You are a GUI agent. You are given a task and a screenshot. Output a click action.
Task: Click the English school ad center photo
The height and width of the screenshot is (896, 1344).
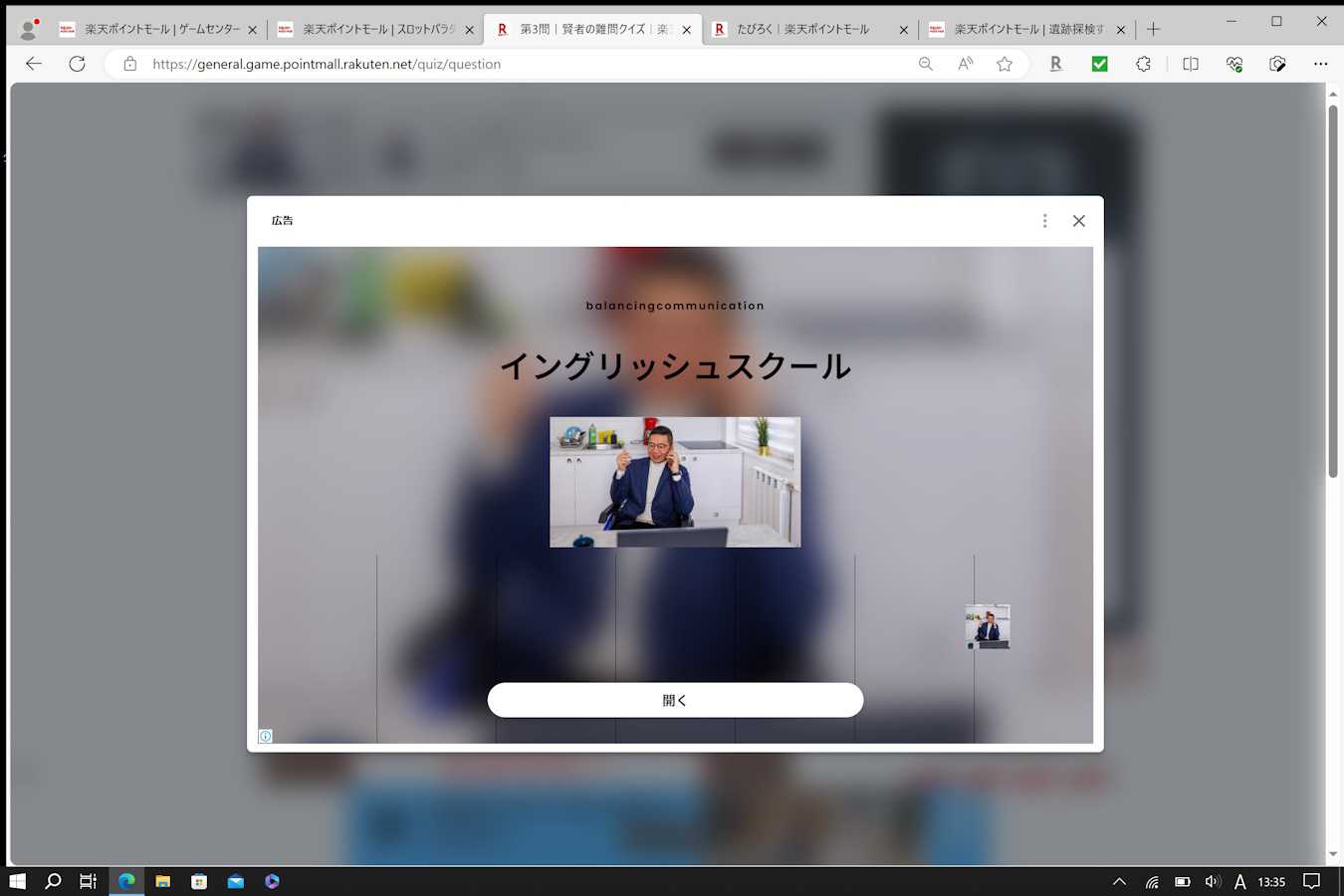(x=675, y=482)
